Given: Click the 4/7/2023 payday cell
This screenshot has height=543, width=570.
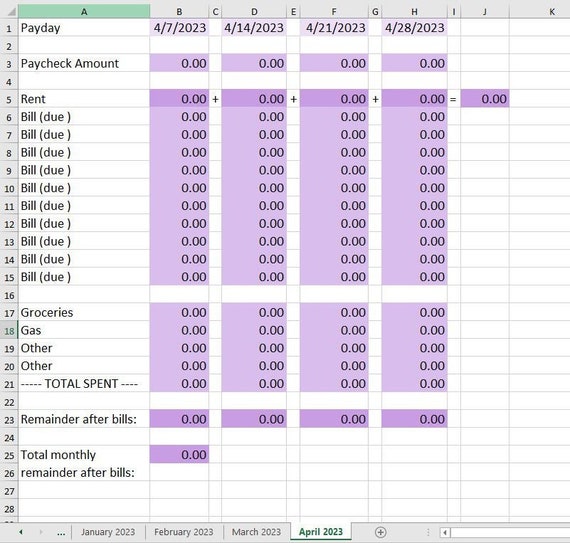Looking at the screenshot, I should (x=179, y=28).
